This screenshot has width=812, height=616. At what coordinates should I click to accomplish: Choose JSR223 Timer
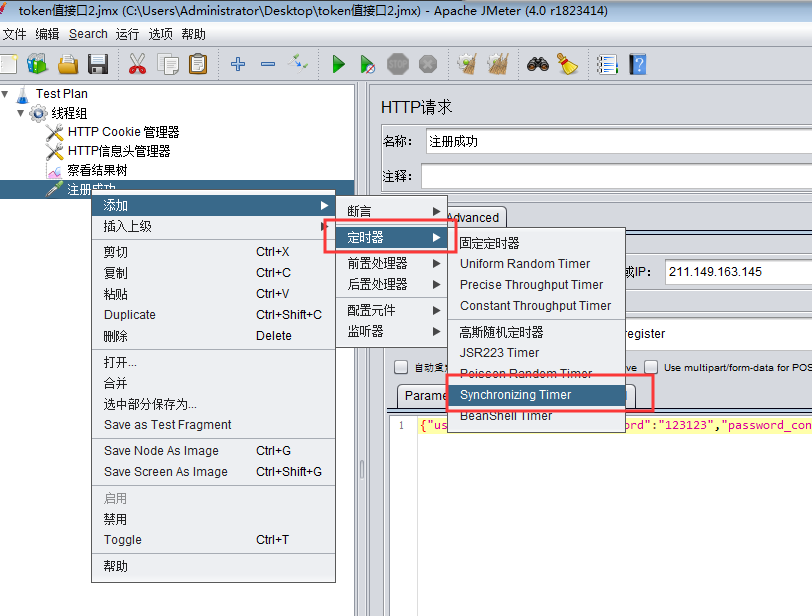536,353
